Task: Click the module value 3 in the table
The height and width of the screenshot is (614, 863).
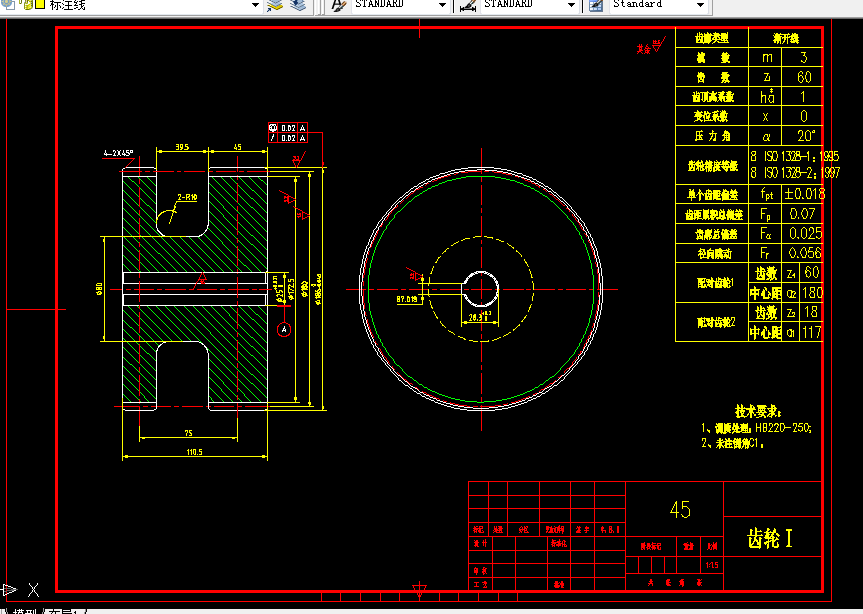Action: tap(804, 57)
